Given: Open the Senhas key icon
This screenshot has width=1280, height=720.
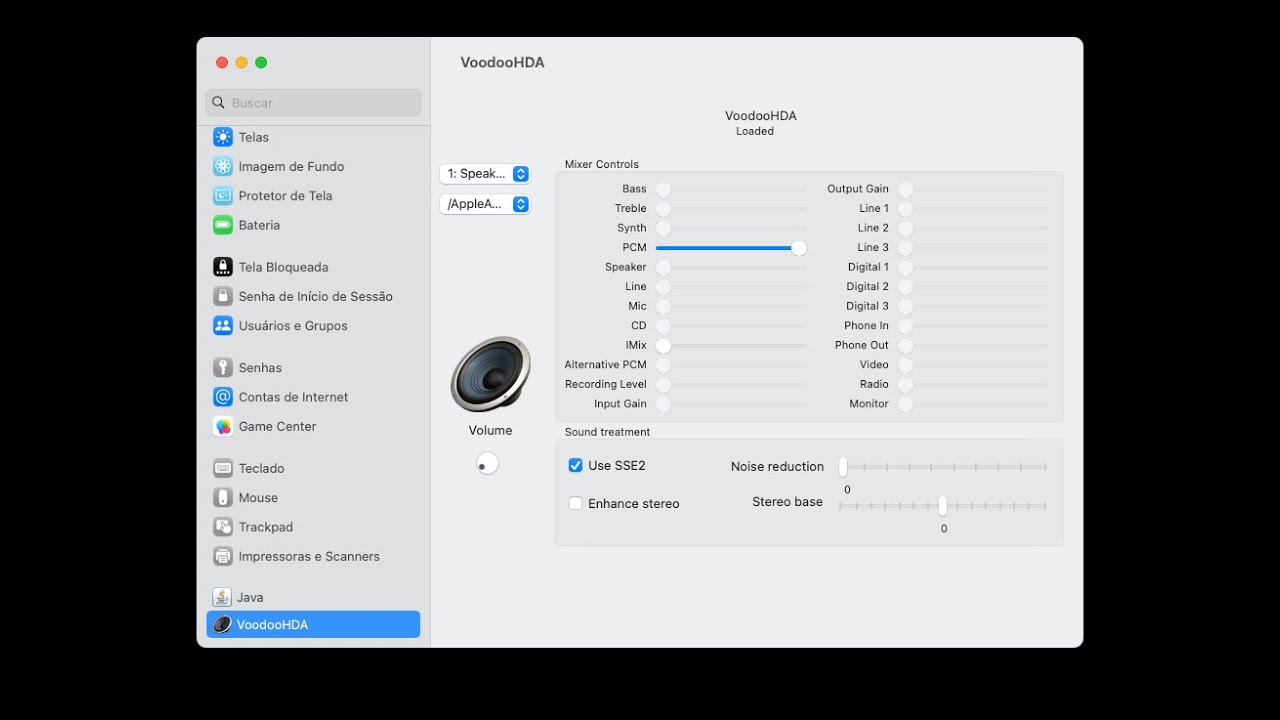Looking at the screenshot, I should (223, 368).
